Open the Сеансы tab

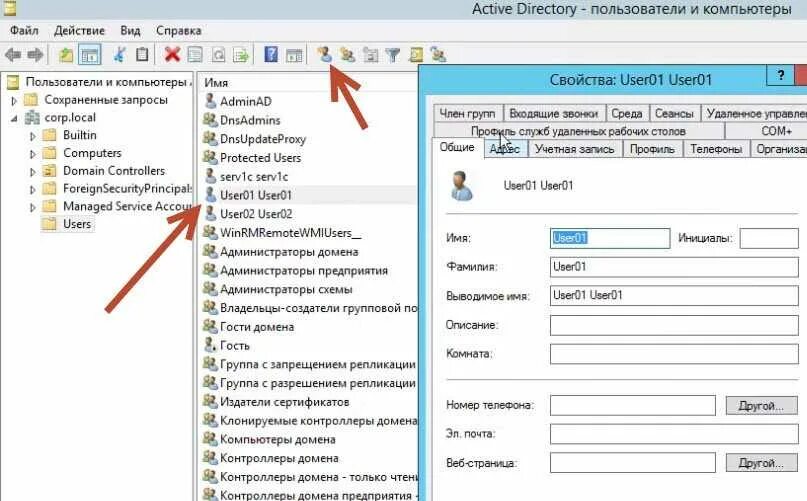674,113
